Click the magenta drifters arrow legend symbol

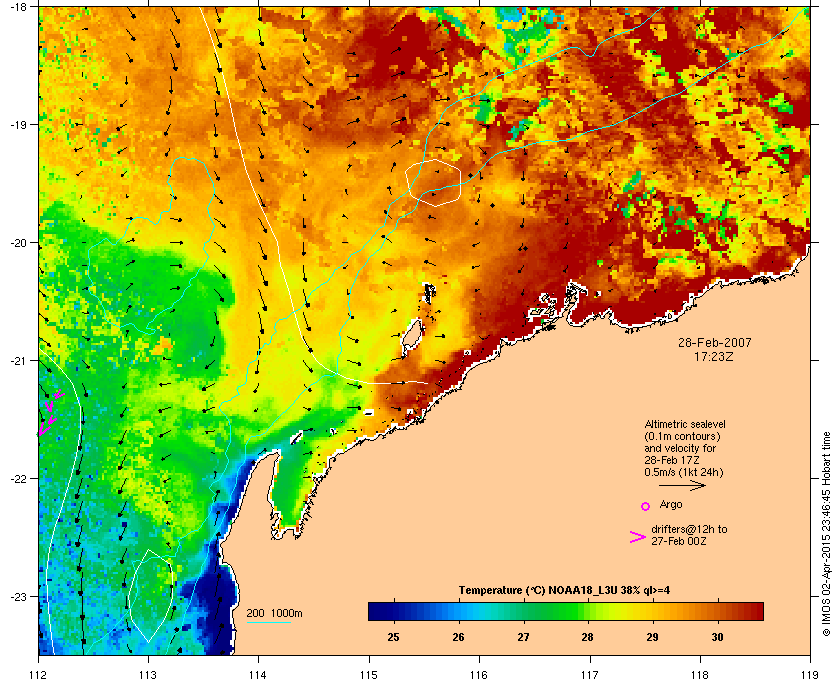(x=638, y=537)
